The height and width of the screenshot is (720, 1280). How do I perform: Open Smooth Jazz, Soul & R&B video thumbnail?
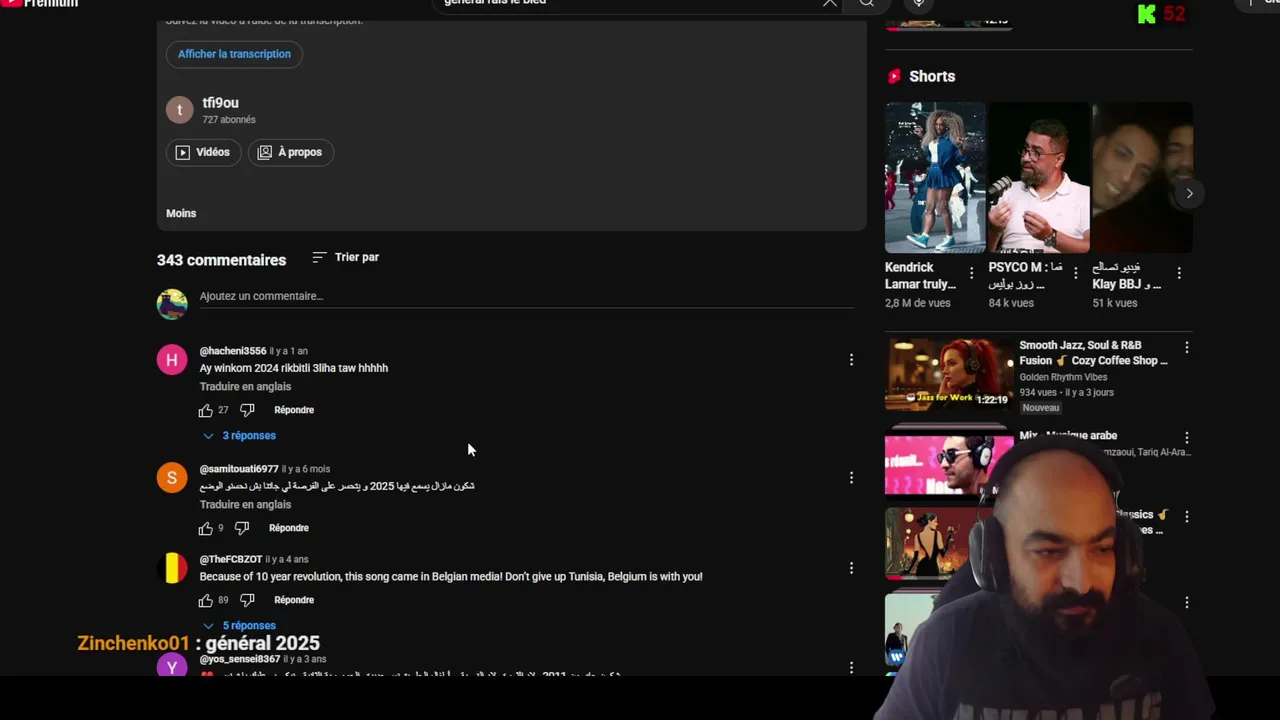pyautogui.click(x=949, y=374)
